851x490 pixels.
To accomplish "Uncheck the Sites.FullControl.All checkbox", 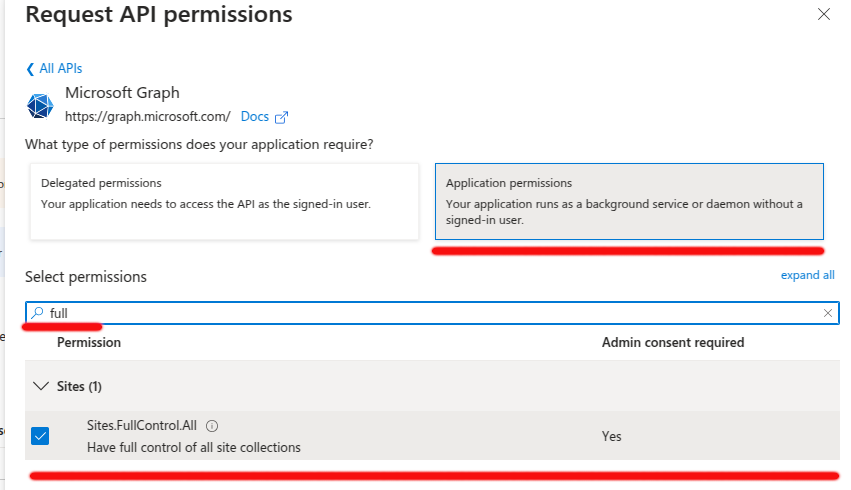I will [x=40, y=436].
